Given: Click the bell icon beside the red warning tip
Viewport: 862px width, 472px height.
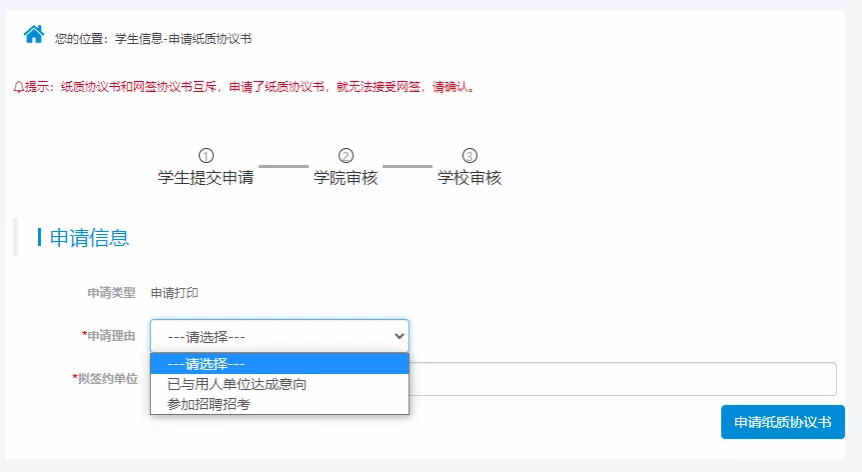Looking at the screenshot, I should click(x=18, y=87).
